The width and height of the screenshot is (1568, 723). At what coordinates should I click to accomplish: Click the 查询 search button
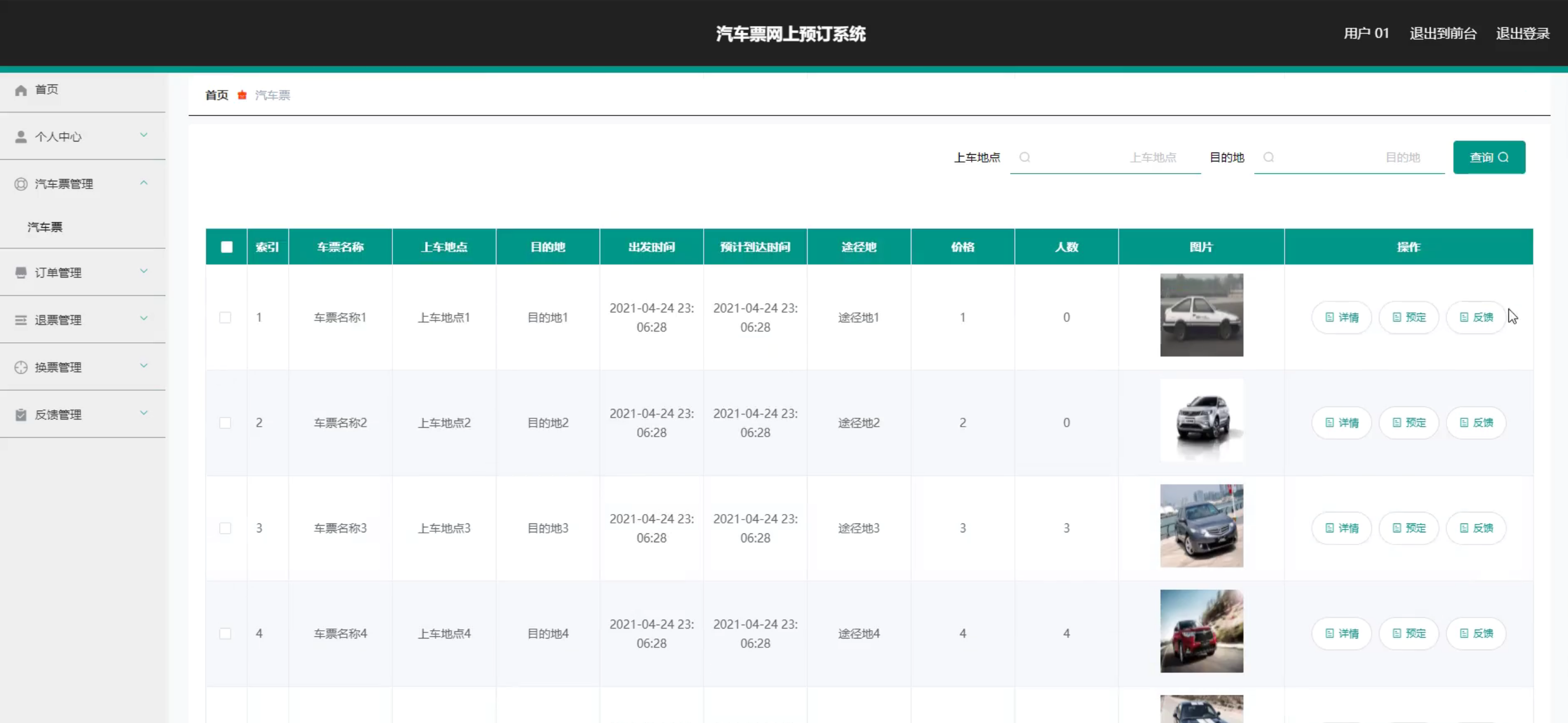(x=1488, y=158)
